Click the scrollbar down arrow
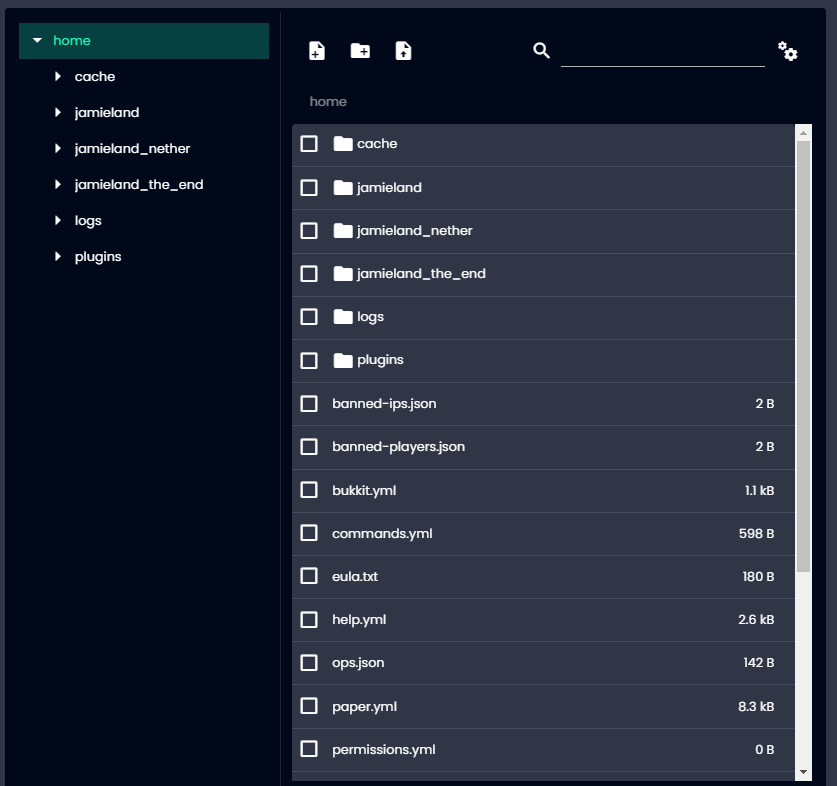The width and height of the screenshot is (837, 786). [803, 772]
